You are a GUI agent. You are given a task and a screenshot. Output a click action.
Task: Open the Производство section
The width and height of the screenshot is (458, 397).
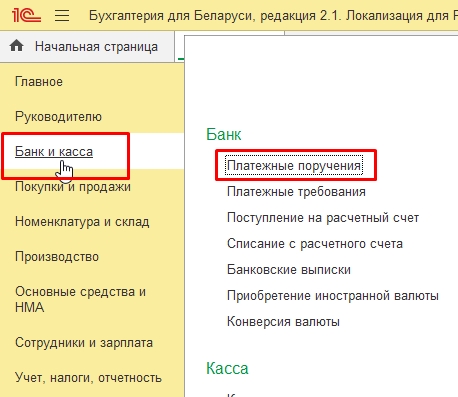point(57,257)
